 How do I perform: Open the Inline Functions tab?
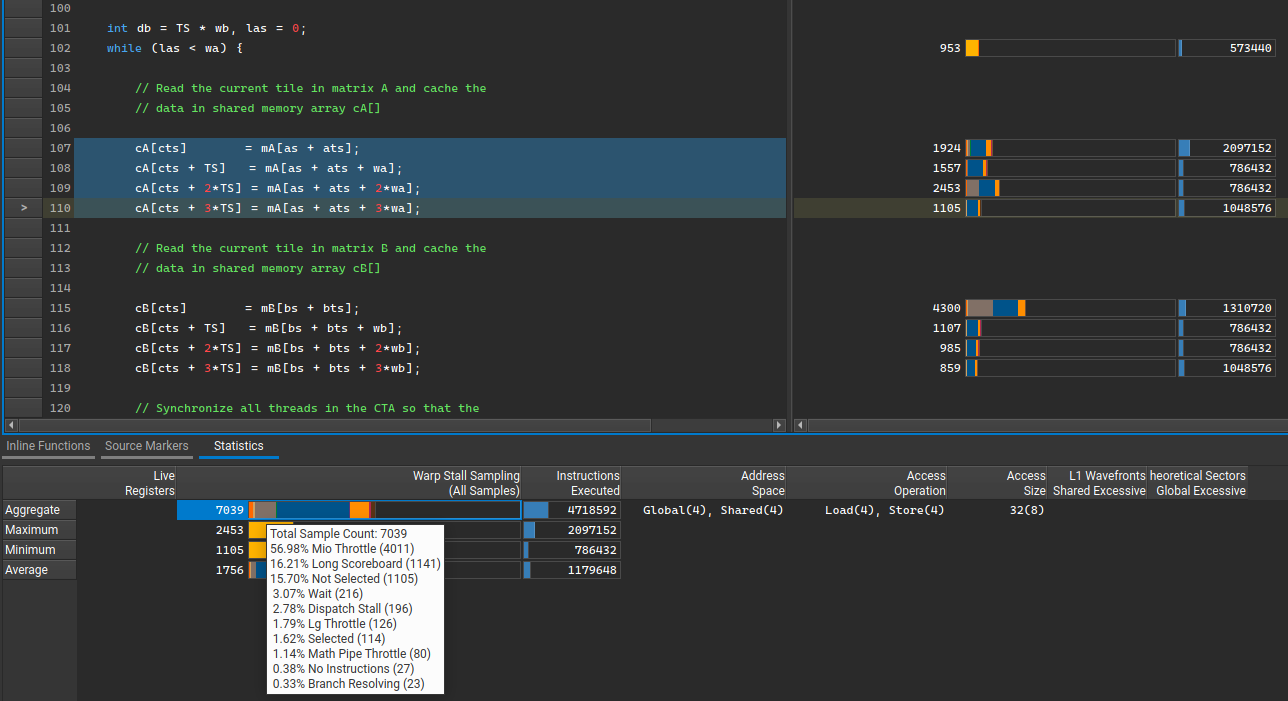pyautogui.click(x=48, y=446)
